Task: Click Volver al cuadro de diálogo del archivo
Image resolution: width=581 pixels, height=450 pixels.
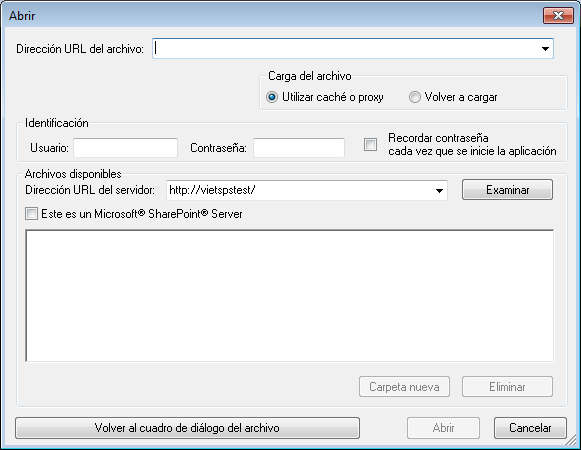Action: point(187,428)
